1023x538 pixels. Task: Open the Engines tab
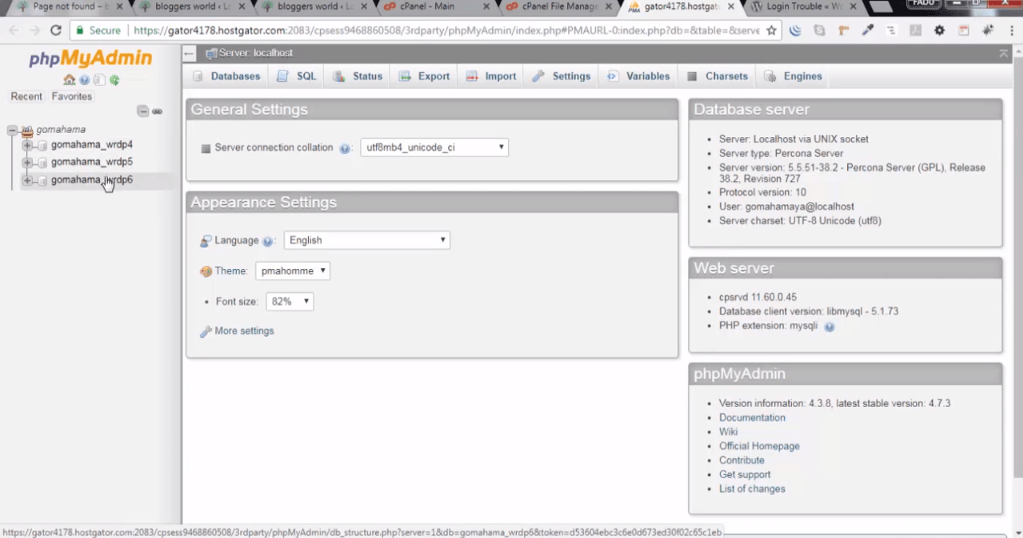point(793,76)
